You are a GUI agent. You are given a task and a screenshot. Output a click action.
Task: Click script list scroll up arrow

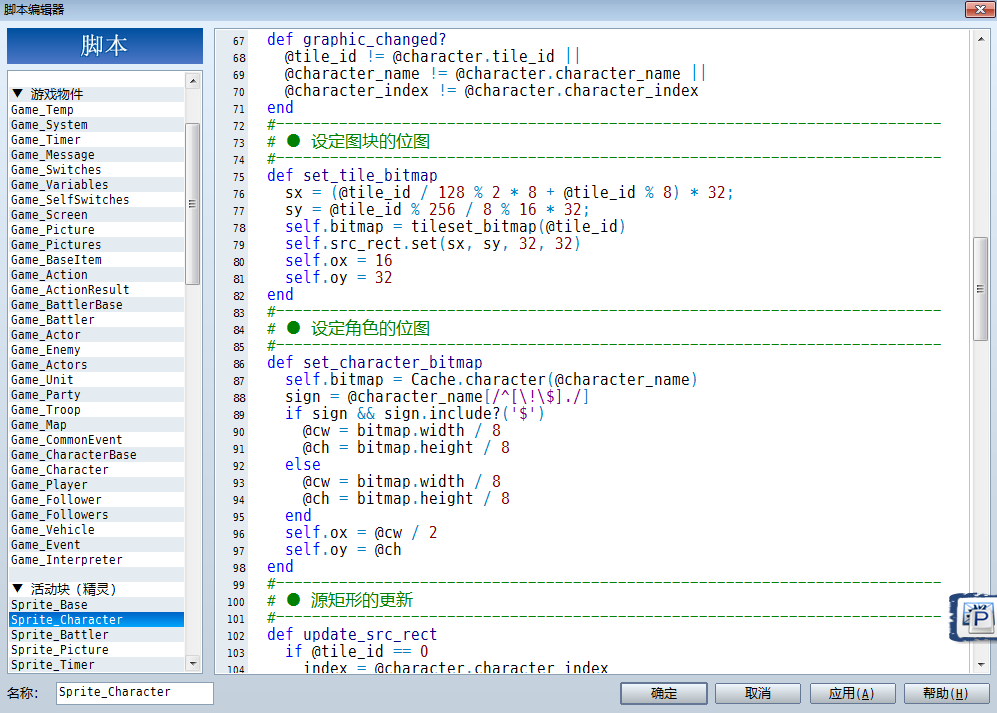click(193, 81)
